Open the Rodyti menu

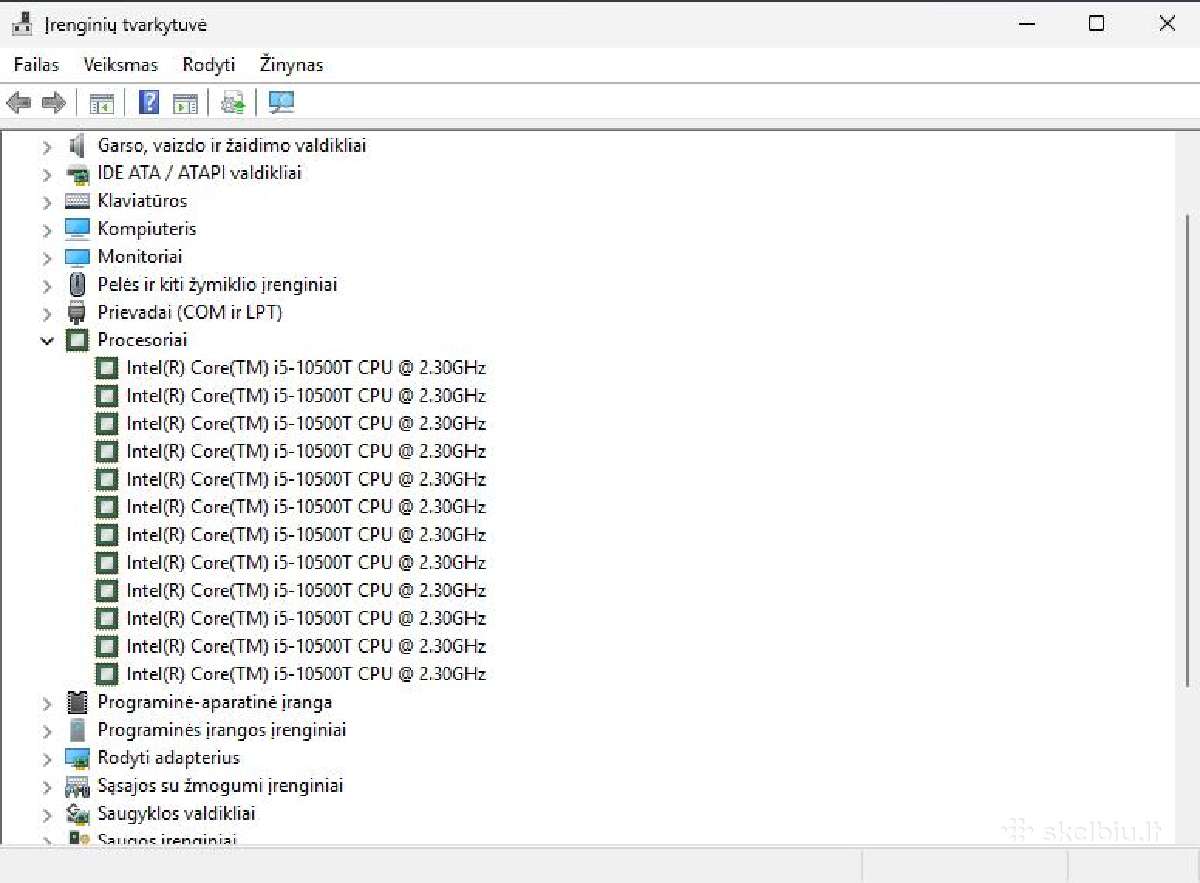[209, 65]
